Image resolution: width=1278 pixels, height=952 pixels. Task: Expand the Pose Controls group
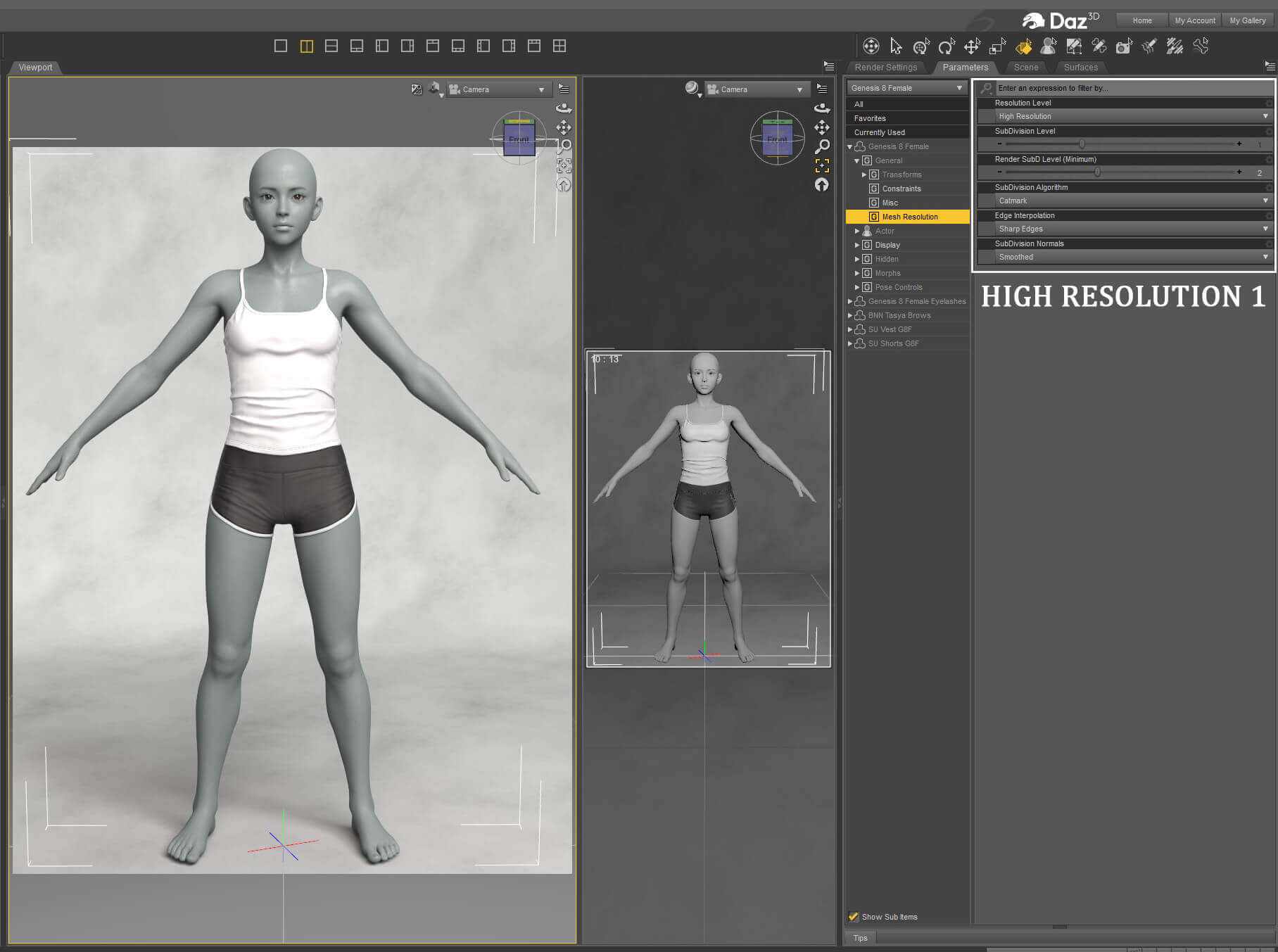(x=857, y=287)
